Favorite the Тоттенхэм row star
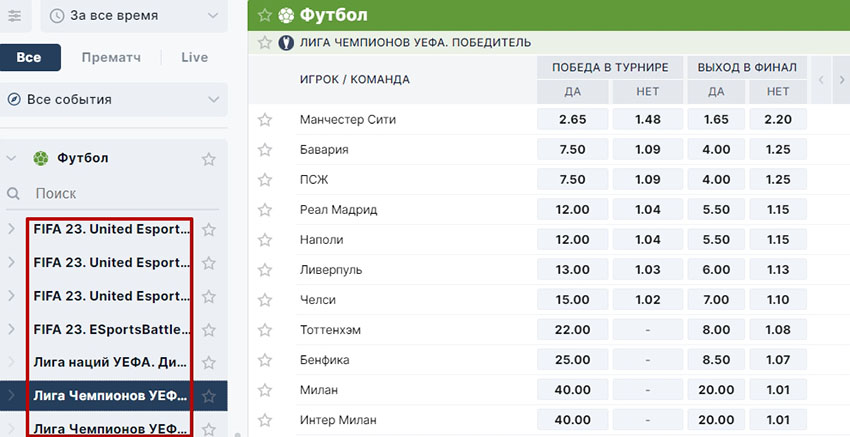The height and width of the screenshot is (437, 850). point(265,330)
